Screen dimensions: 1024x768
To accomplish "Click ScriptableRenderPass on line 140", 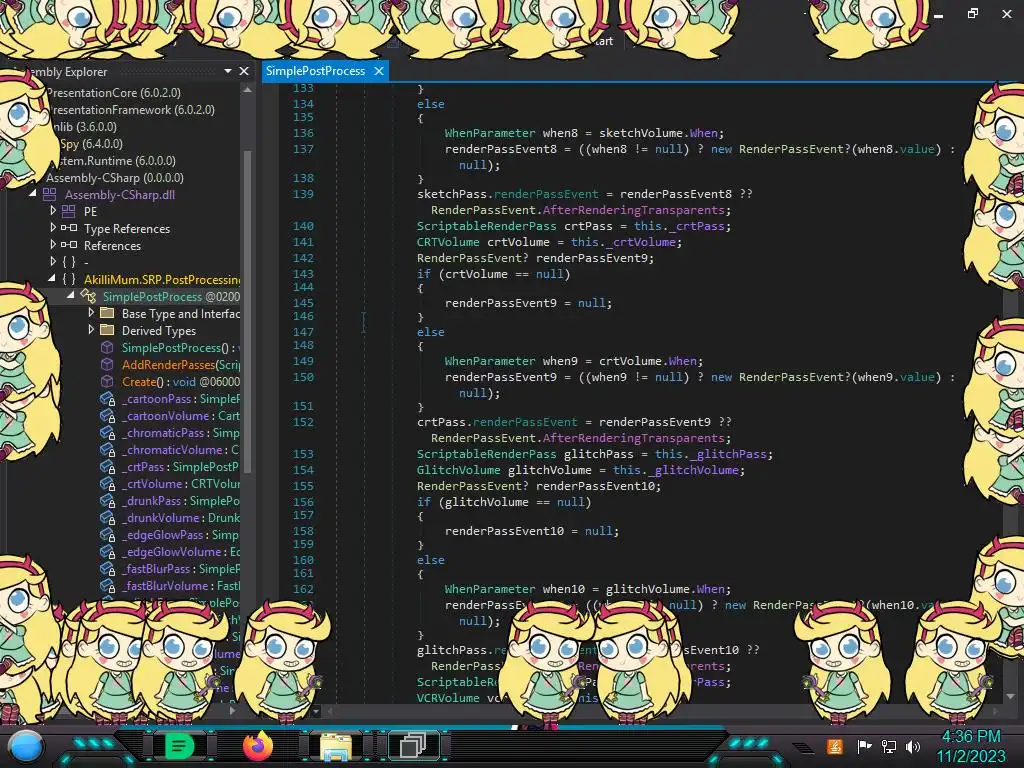I will [487, 226].
